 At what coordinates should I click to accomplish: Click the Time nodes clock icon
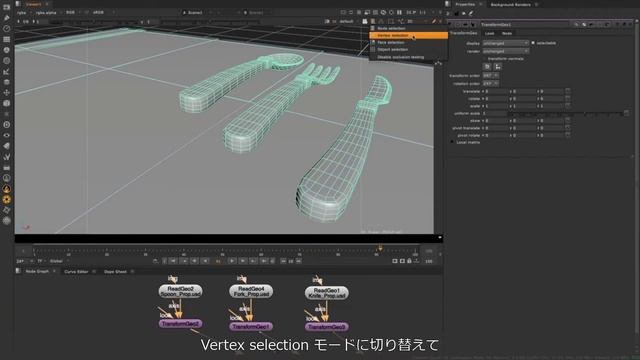(x=7, y=29)
